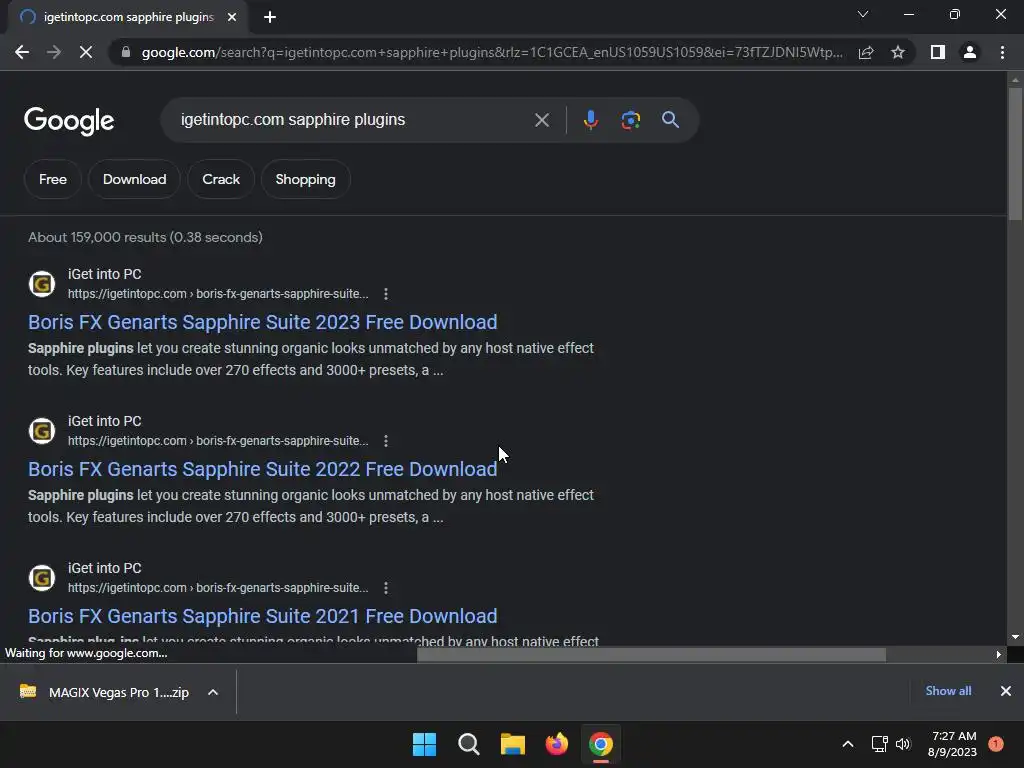Close the igetintopc.com sapphire plugins tab
1024x768 pixels.
pos(232,17)
